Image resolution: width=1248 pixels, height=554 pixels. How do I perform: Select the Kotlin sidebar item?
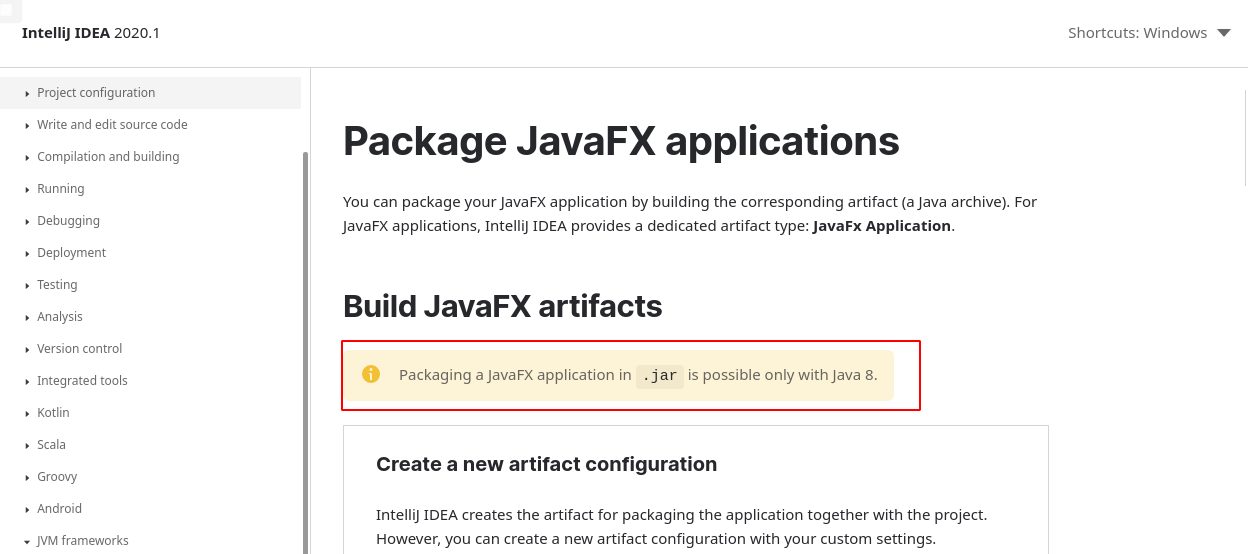coord(53,413)
